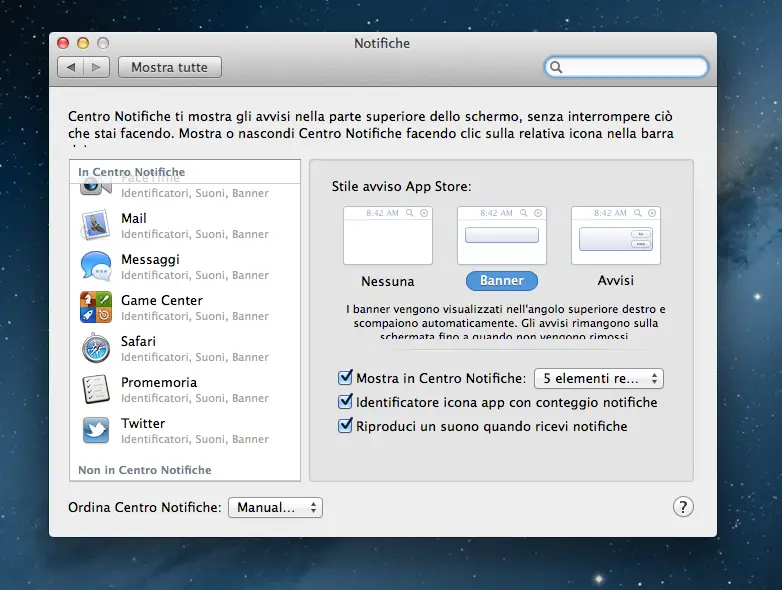The height and width of the screenshot is (590, 782).
Task: Choose the Avvisi alert style label
Action: tap(615, 280)
